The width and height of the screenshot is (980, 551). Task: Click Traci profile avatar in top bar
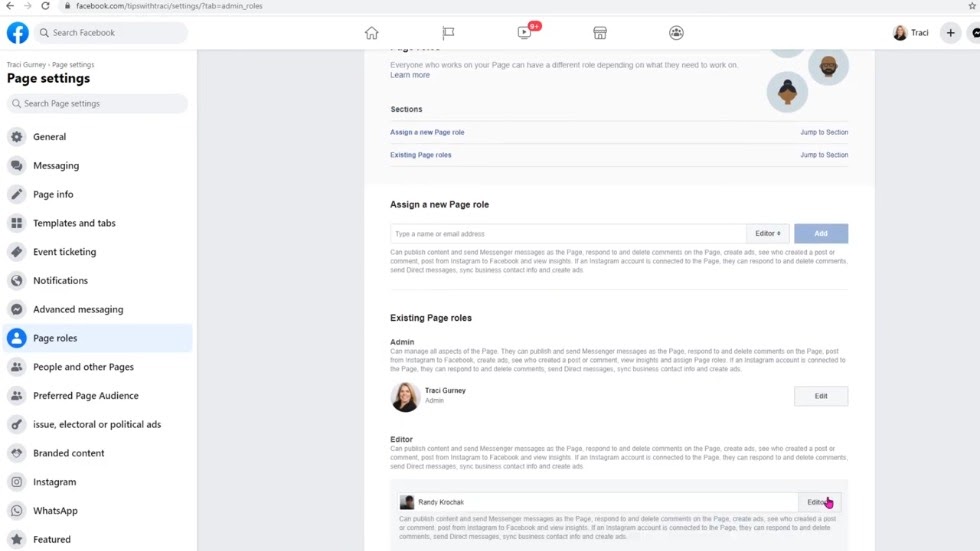tap(900, 32)
